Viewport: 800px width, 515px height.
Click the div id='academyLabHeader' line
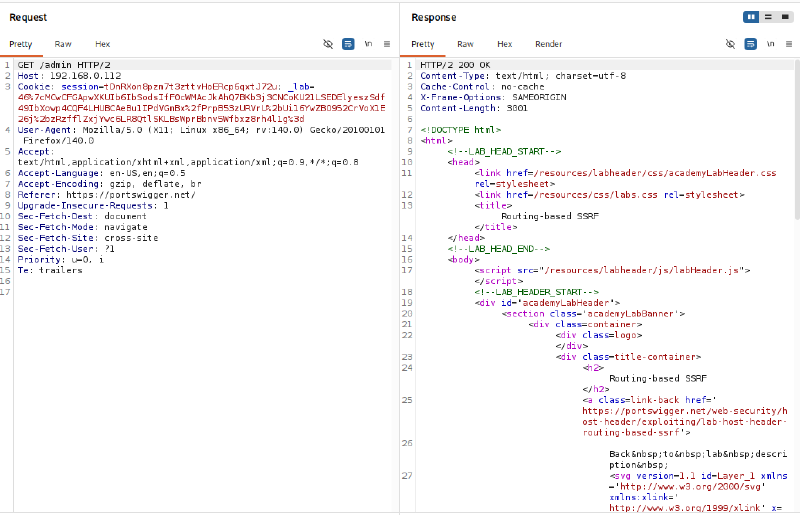(547, 302)
